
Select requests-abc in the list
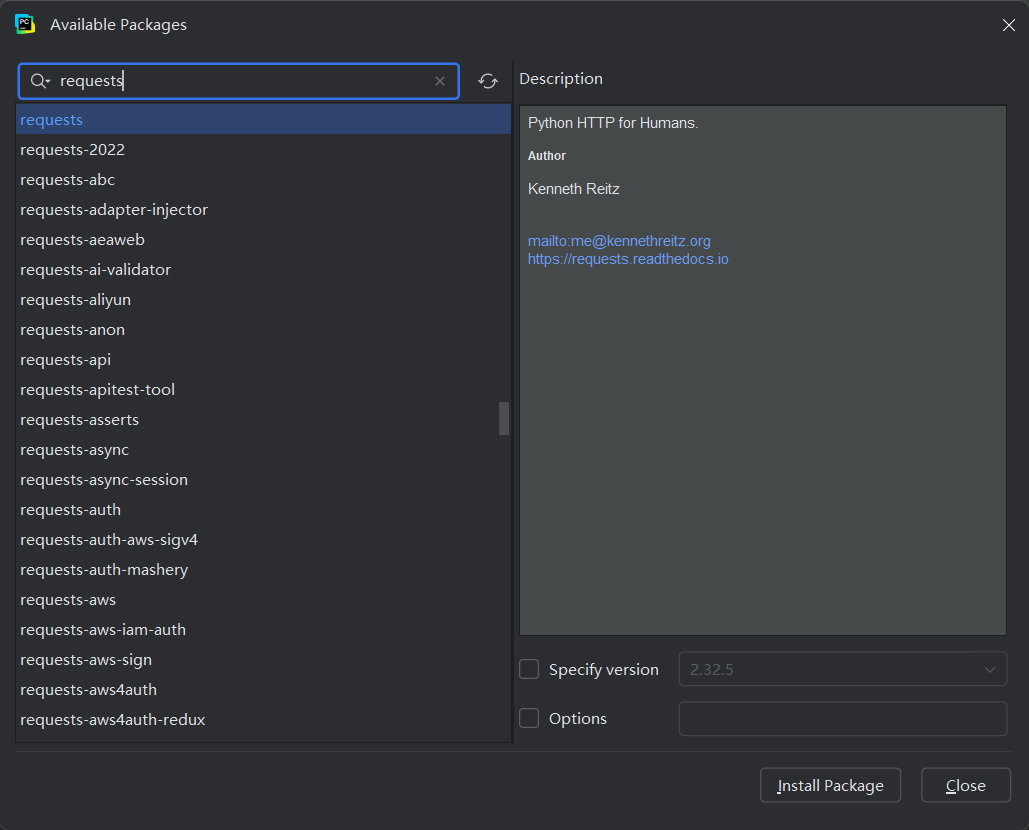(x=263, y=180)
